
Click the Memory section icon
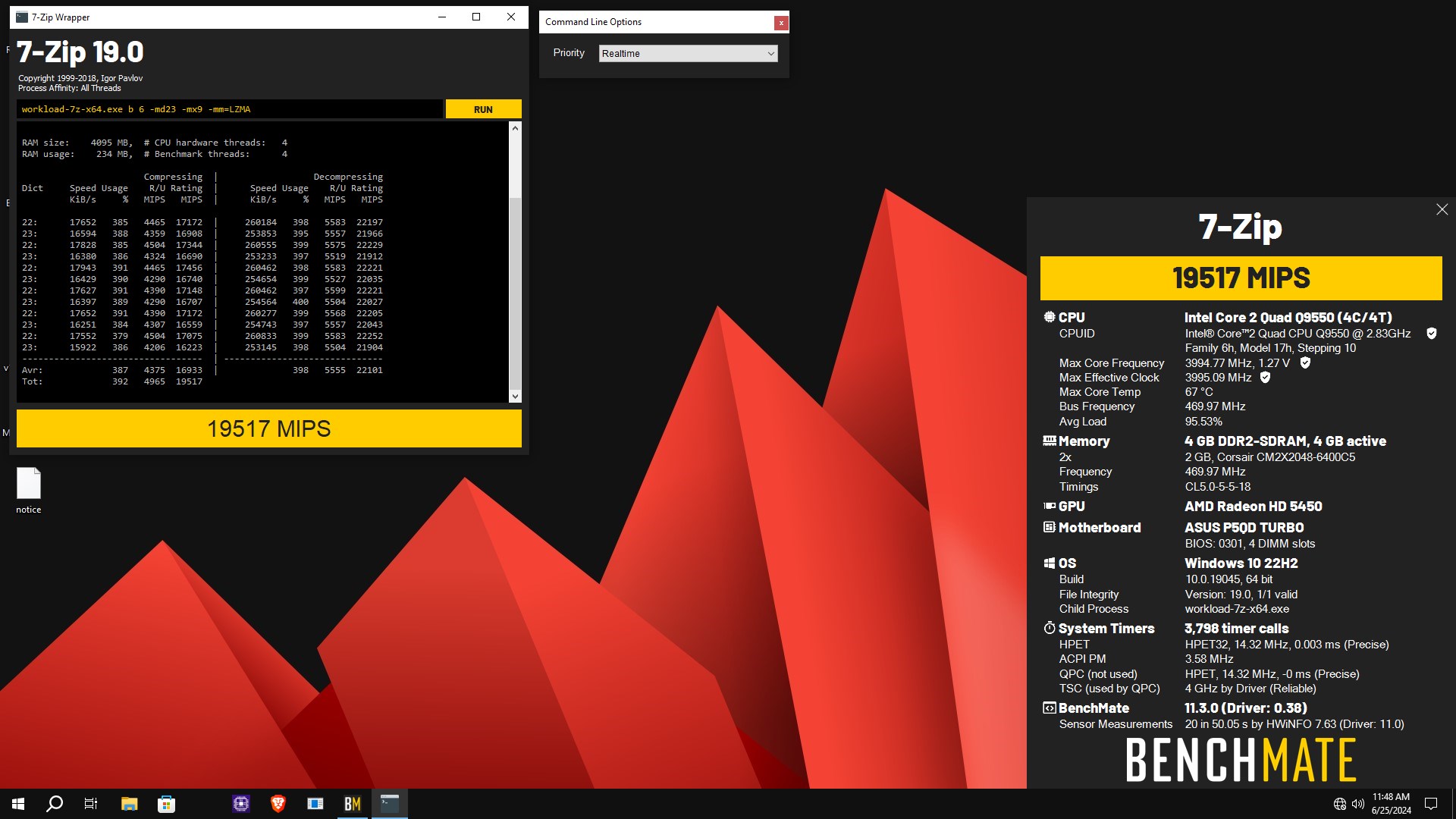pos(1050,441)
